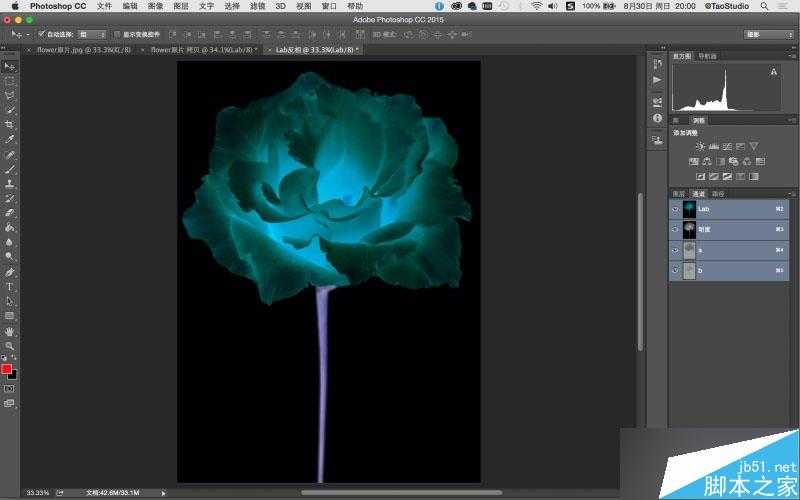
Task: Click the Brightness/Contrast adjustment icon
Action: [x=700, y=146]
